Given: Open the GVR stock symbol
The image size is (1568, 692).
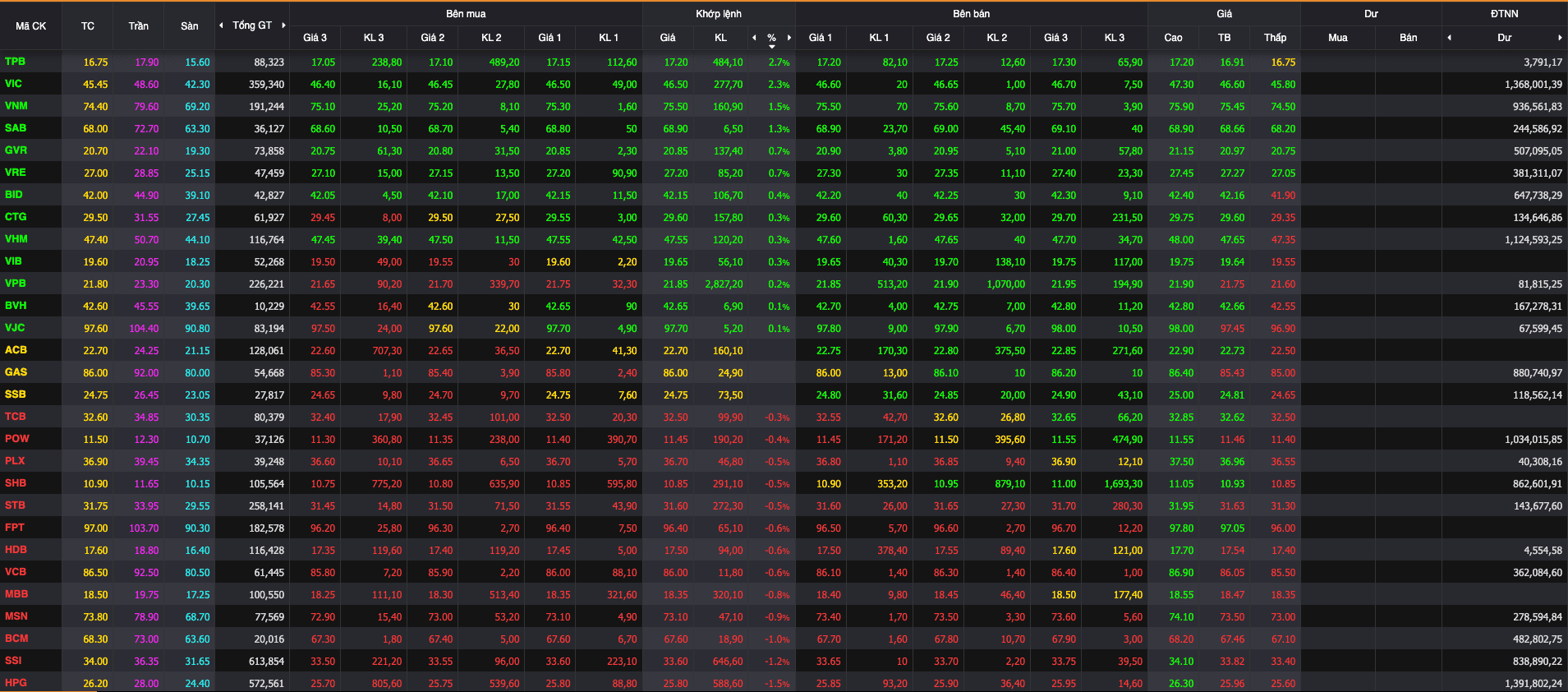Looking at the screenshot, I should [16, 150].
